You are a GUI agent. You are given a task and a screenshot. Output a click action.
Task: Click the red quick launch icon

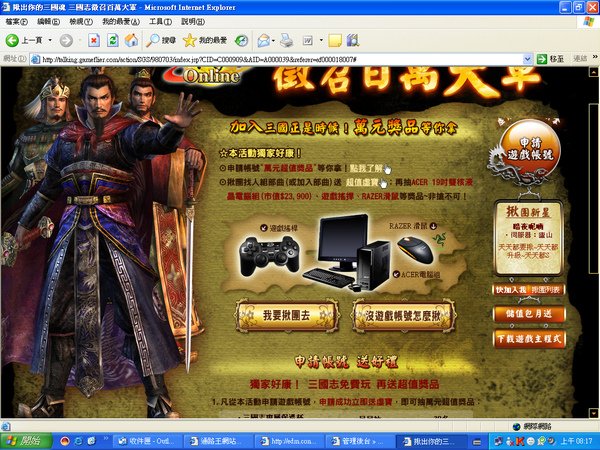[x=65, y=441]
